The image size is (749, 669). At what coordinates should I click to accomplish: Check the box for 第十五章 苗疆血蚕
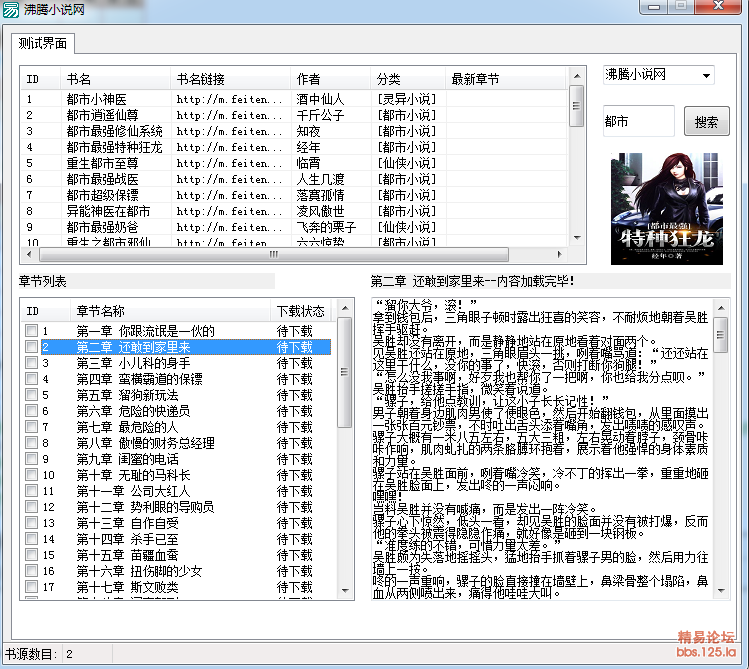tap(32, 554)
